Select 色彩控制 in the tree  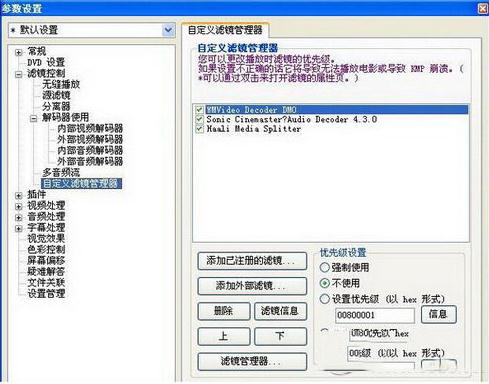tap(46, 249)
